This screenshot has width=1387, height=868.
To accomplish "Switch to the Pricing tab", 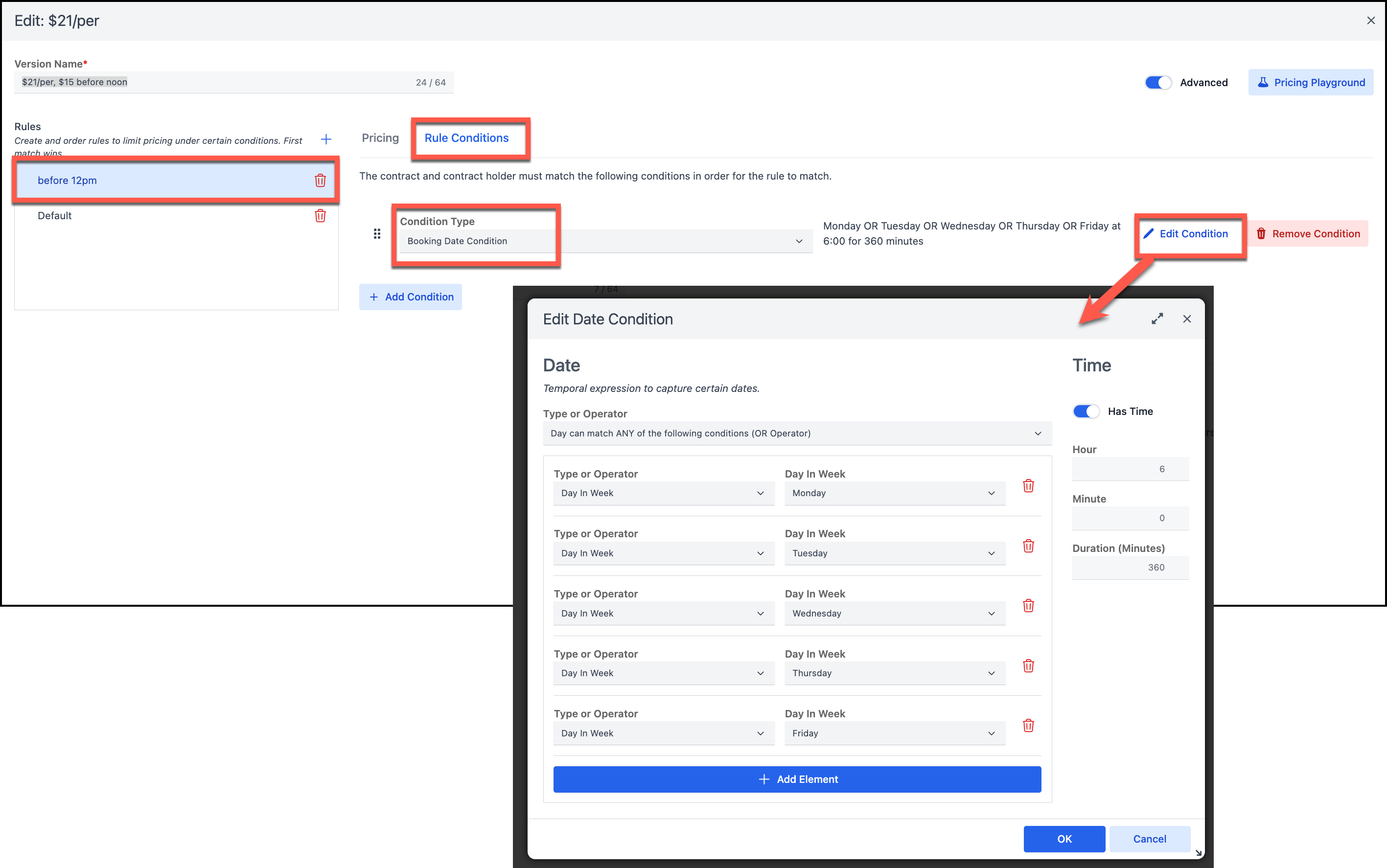I will point(380,138).
